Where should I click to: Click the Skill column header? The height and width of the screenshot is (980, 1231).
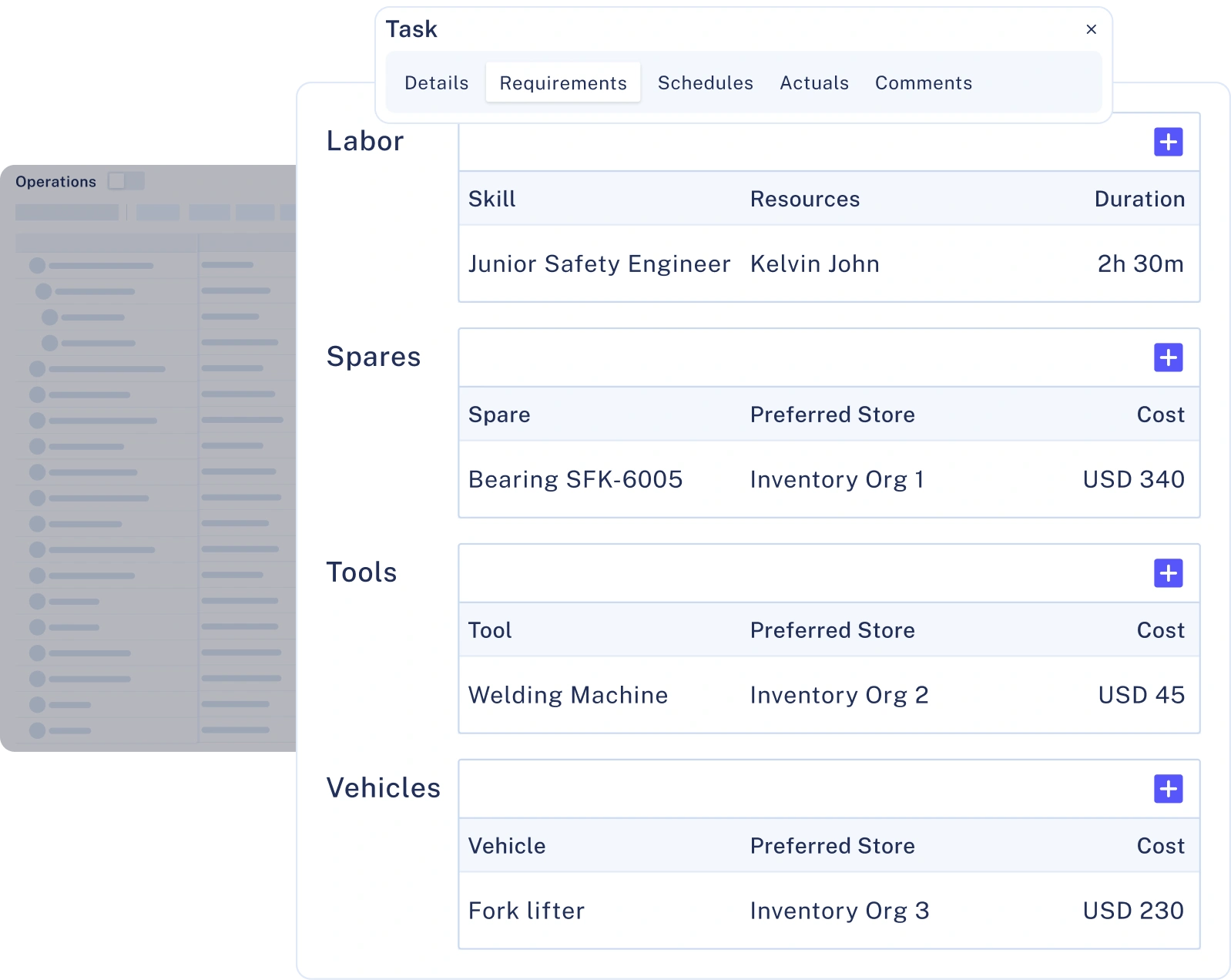click(x=491, y=199)
